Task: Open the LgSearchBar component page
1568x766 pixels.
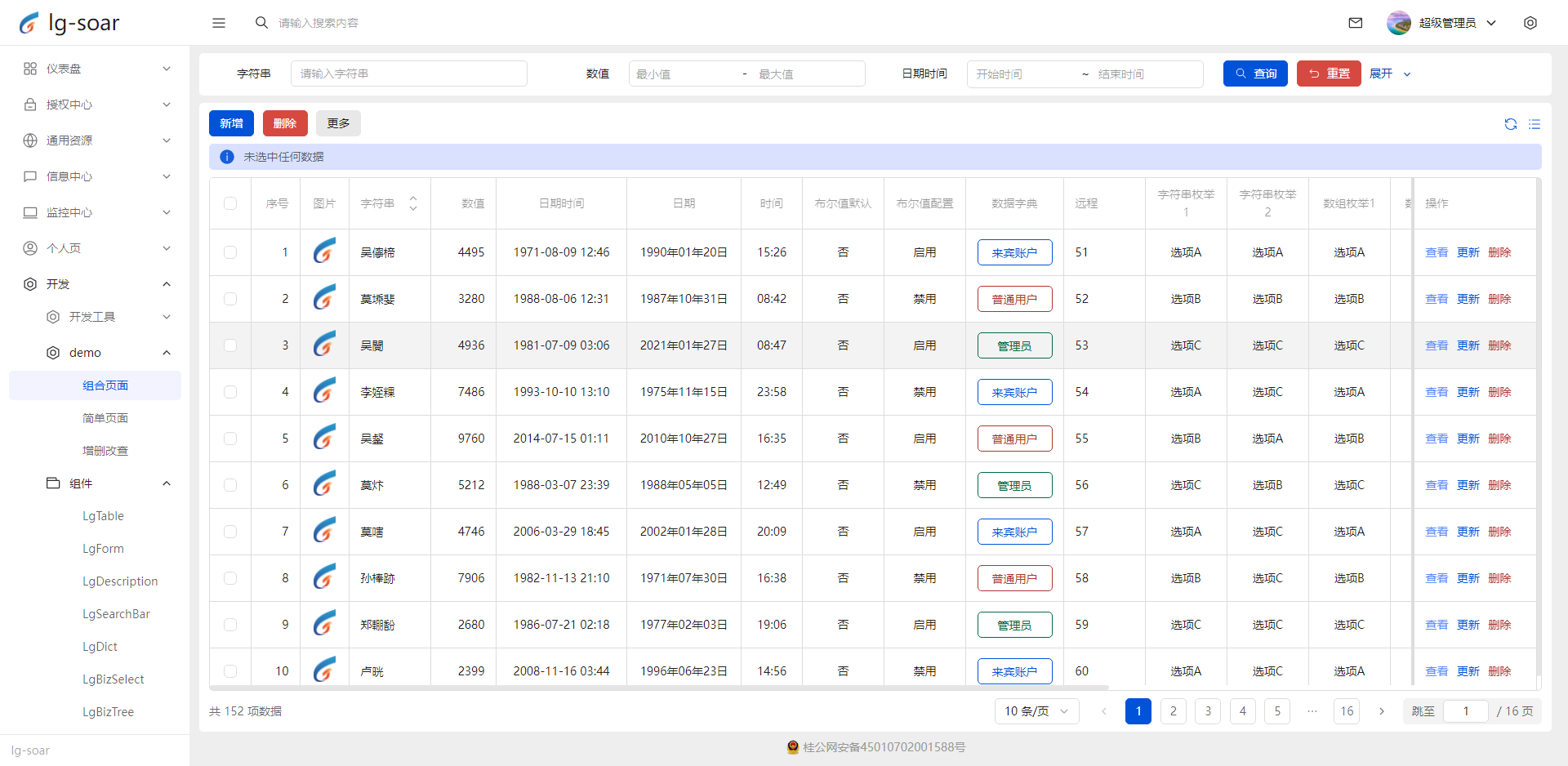Action: (x=116, y=614)
